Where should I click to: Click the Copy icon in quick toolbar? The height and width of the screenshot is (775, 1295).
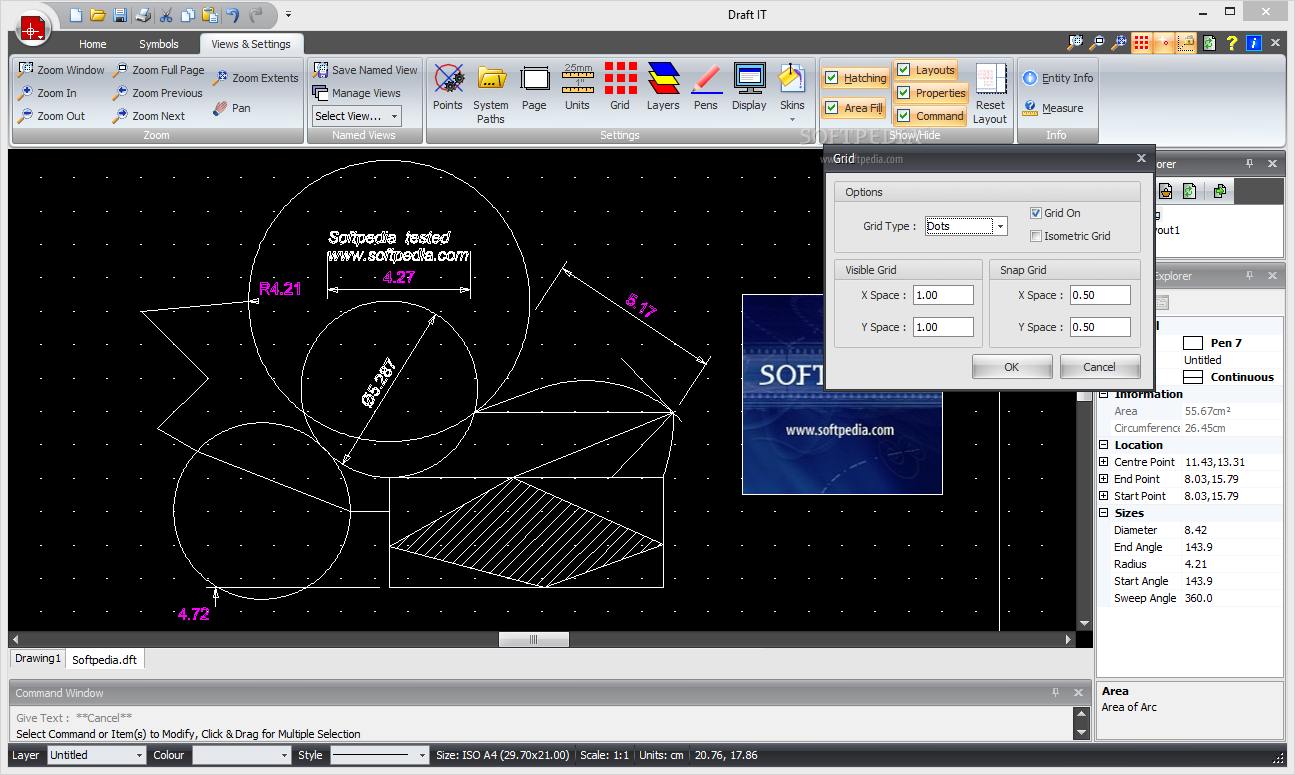[187, 15]
